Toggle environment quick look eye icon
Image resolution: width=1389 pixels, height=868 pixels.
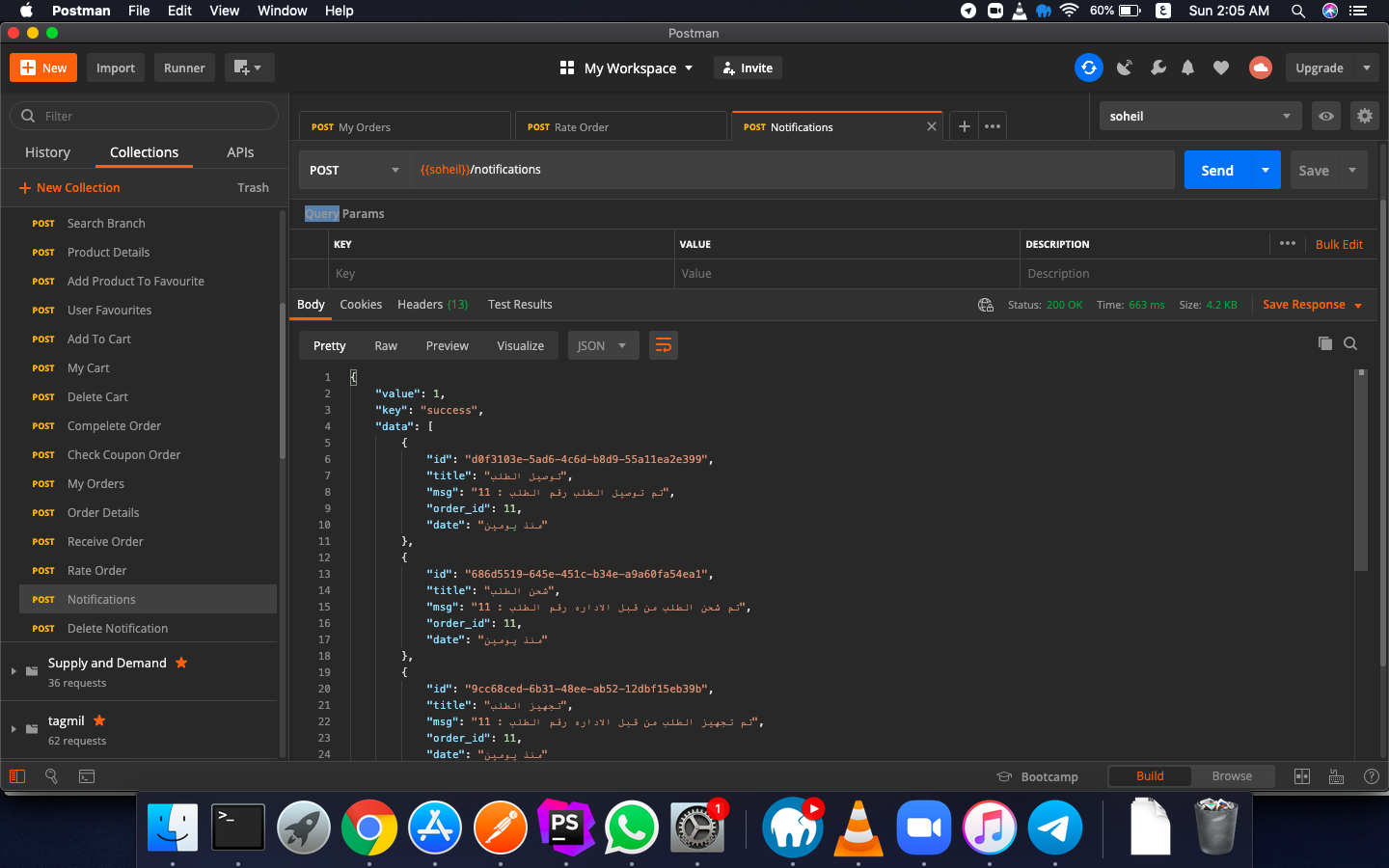(1327, 116)
